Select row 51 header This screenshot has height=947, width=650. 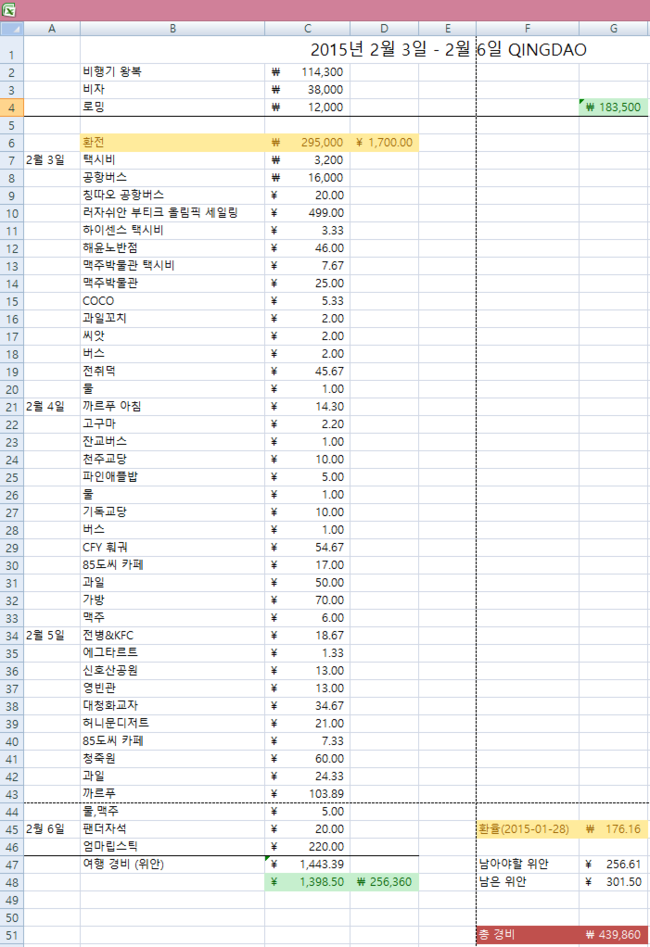tap(11, 935)
